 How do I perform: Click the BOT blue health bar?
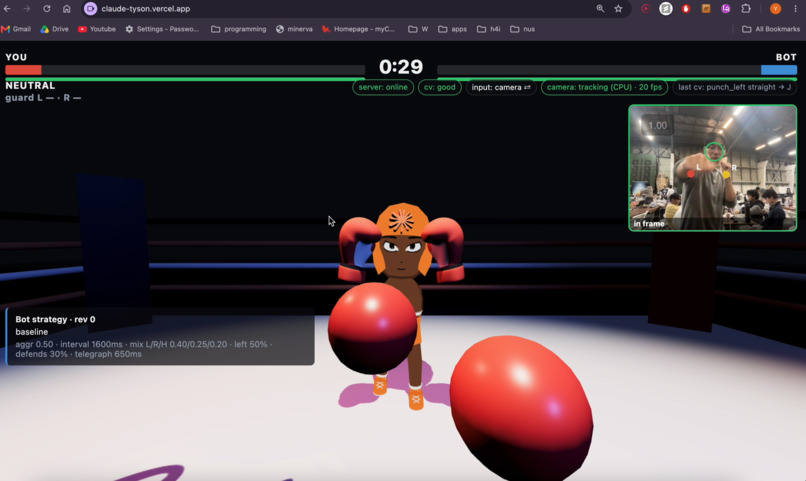(779, 70)
